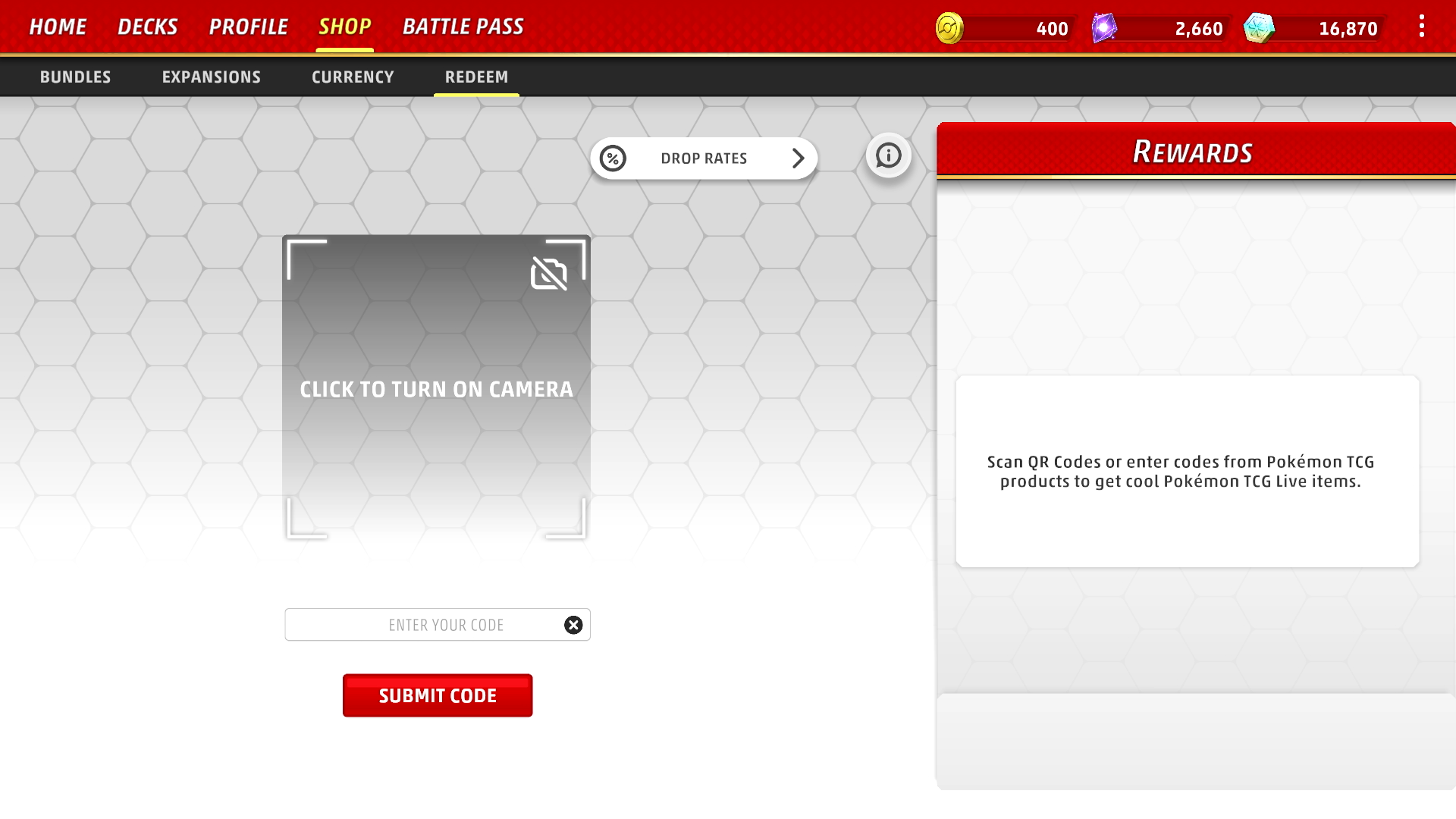Clear the code input field

574,625
